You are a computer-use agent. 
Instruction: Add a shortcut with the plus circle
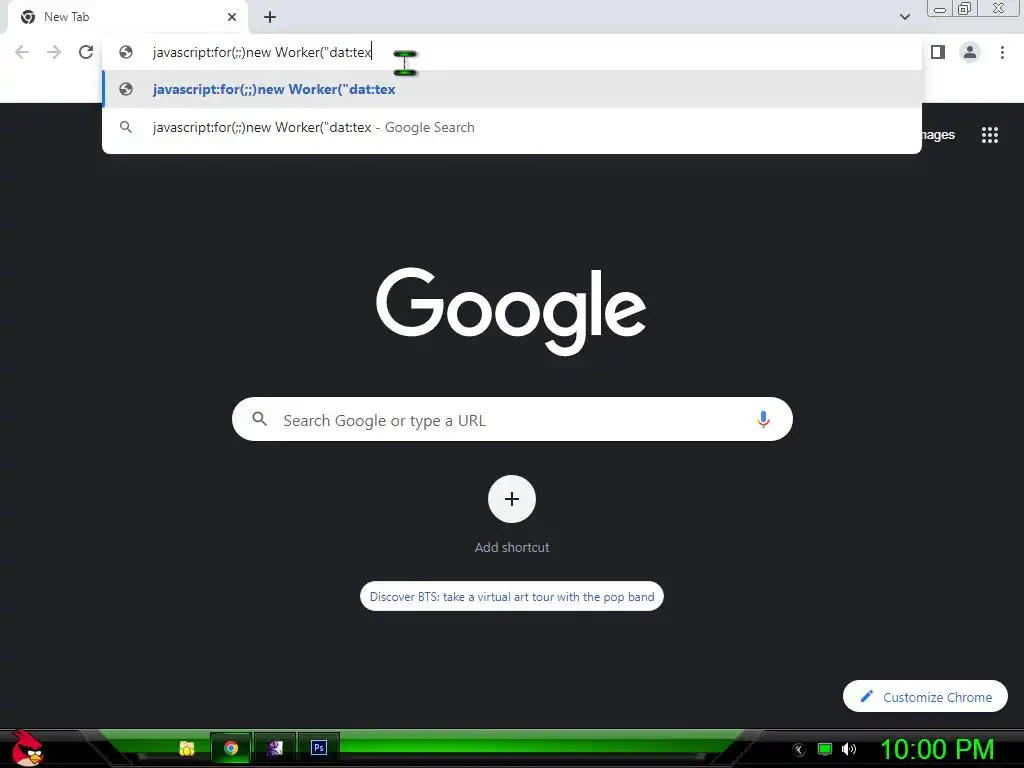[x=512, y=499]
